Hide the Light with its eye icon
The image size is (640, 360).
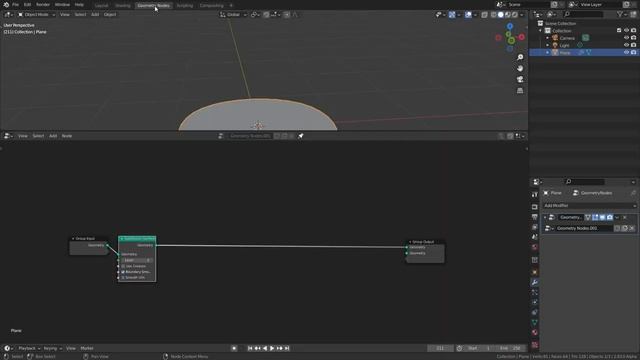coord(626,45)
